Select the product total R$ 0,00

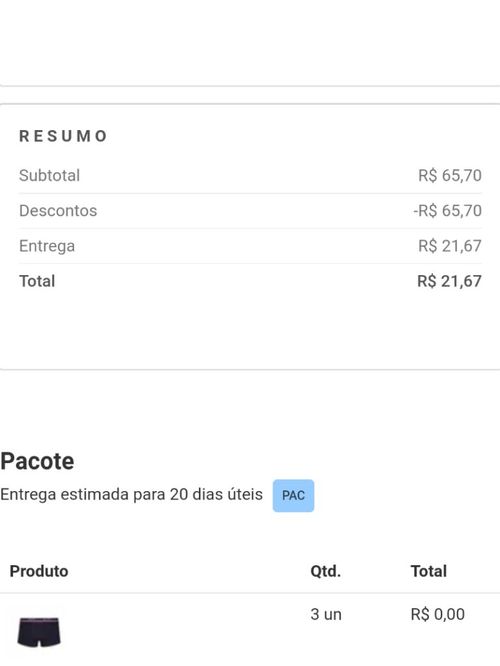click(438, 614)
